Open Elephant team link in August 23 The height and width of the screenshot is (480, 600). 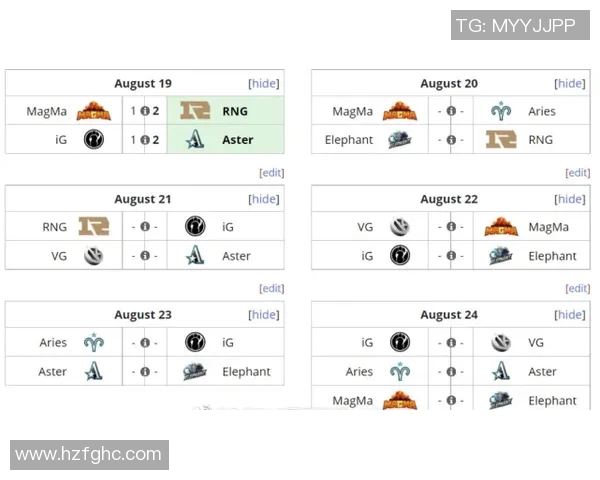[x=246, y=372]
